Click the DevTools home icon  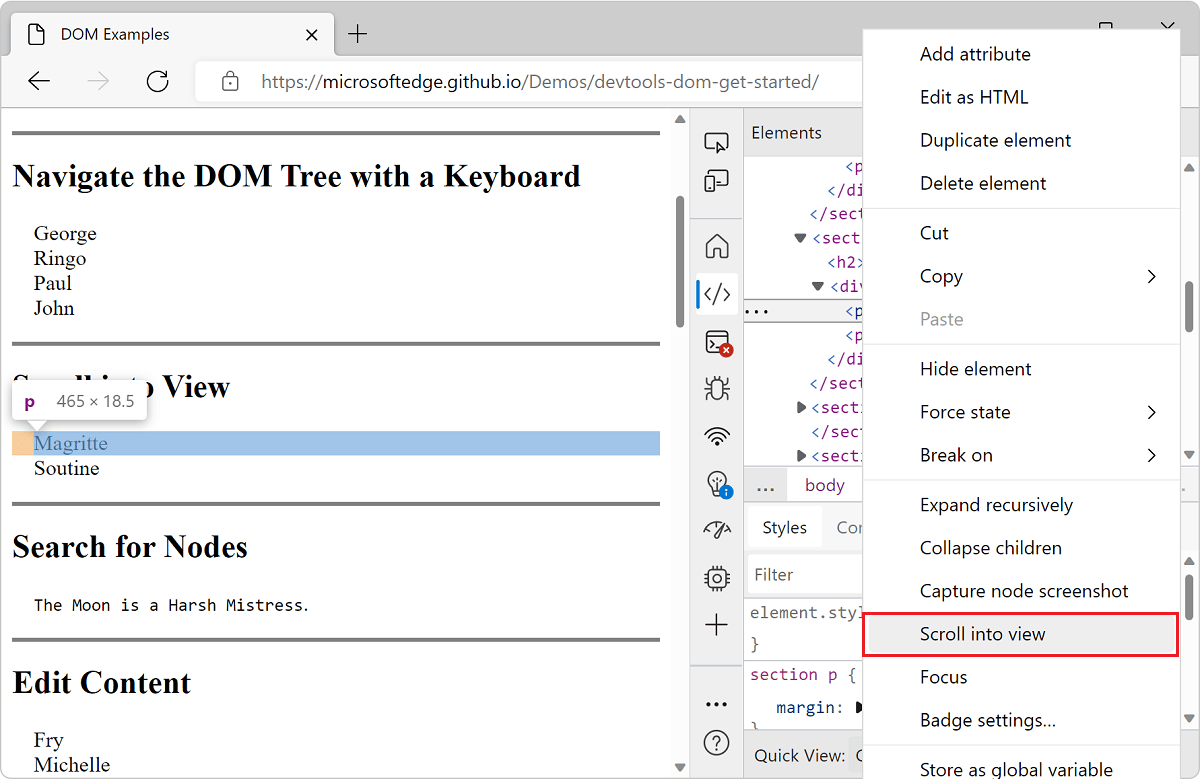tap(716, 245)
